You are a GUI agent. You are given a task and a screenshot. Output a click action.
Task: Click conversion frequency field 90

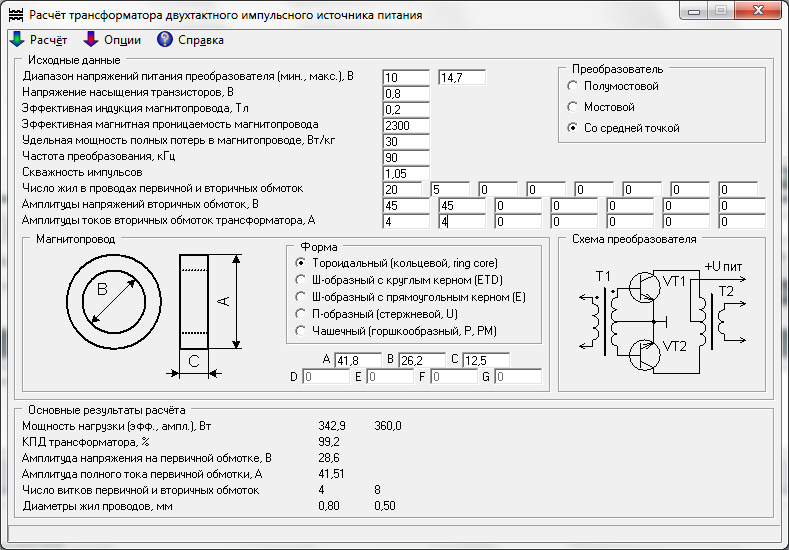(406, 158)
